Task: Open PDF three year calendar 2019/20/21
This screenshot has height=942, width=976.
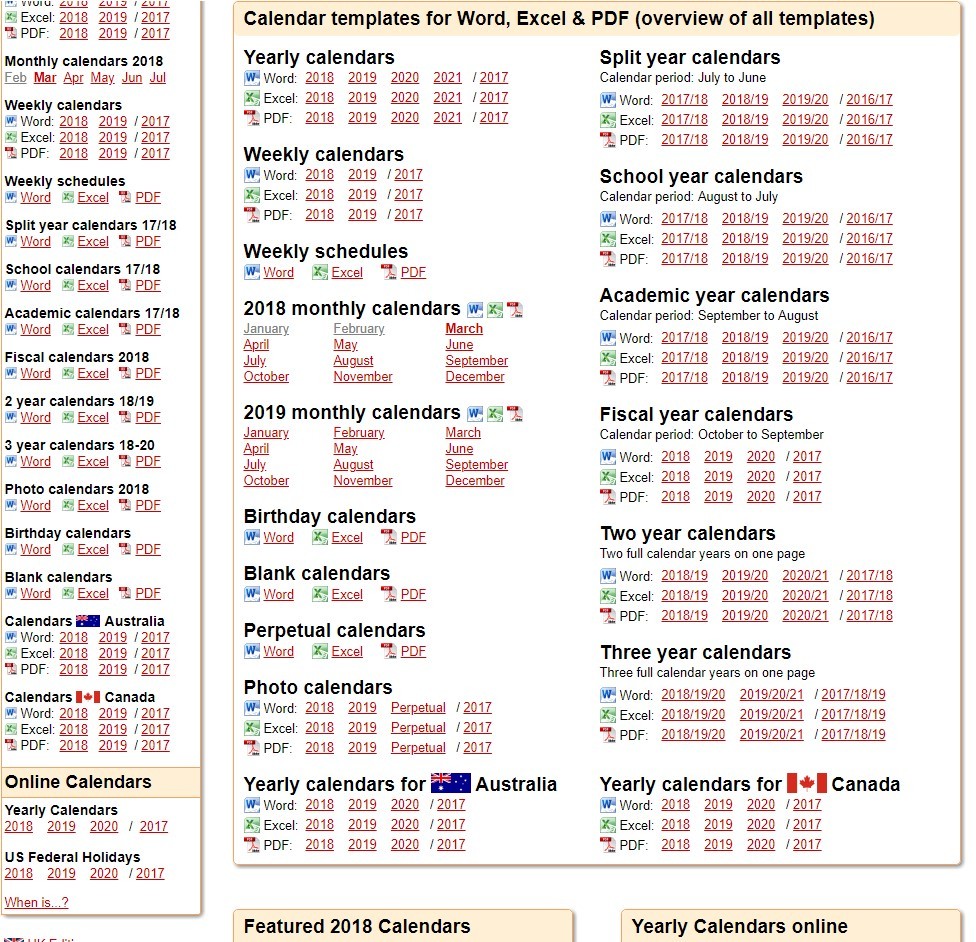Action: pyautogui.click(x=771, y=735)
